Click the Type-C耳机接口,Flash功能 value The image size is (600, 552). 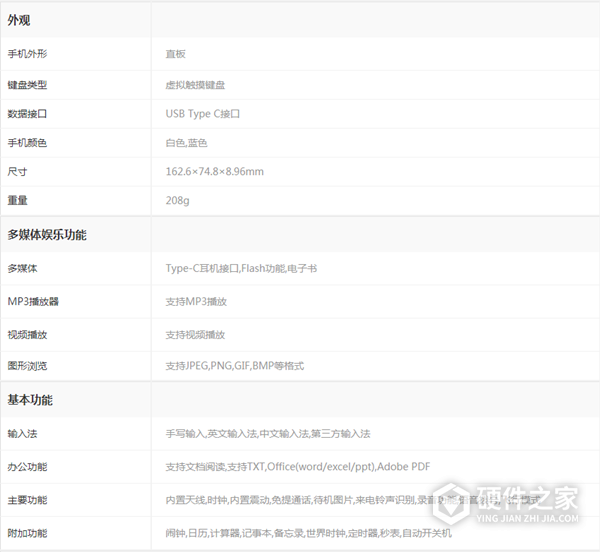tap(241, 268)
